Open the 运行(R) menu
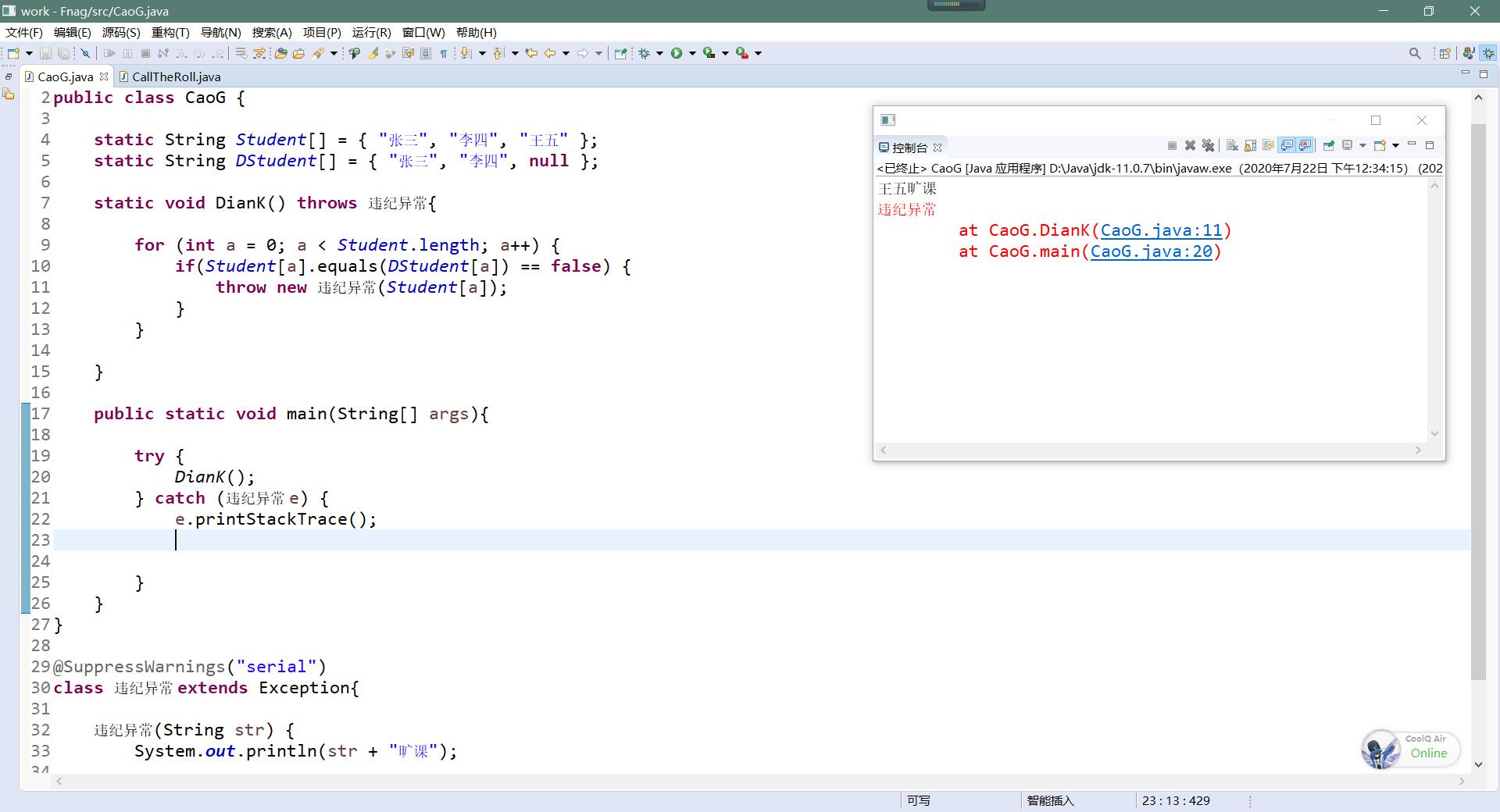 pos(371,32)
